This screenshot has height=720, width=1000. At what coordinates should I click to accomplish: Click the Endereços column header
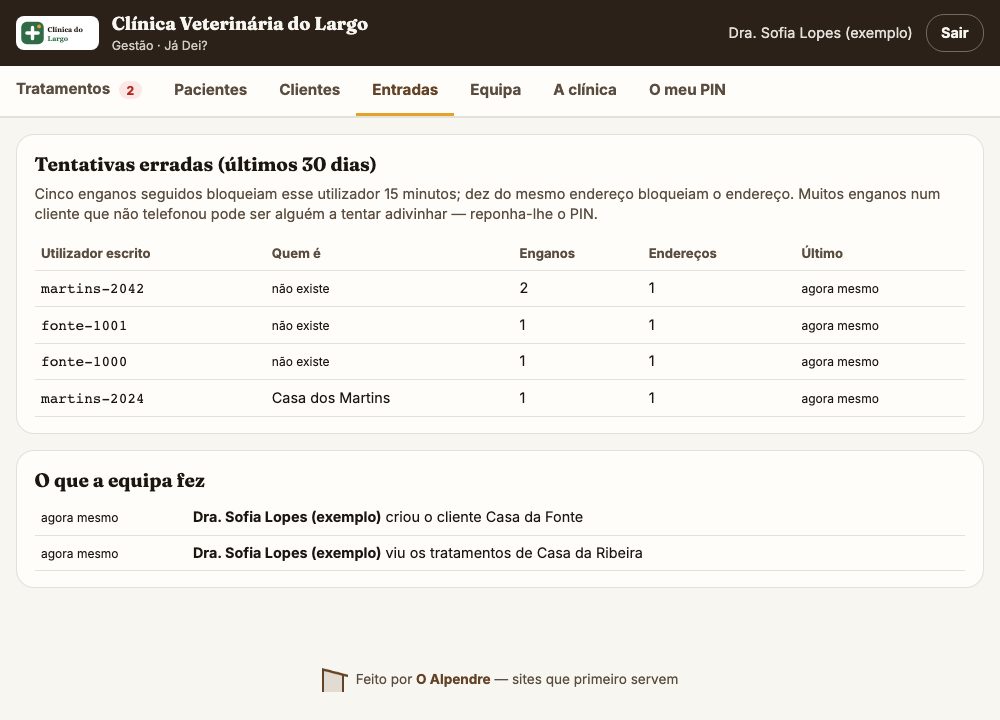click(682, 253)
